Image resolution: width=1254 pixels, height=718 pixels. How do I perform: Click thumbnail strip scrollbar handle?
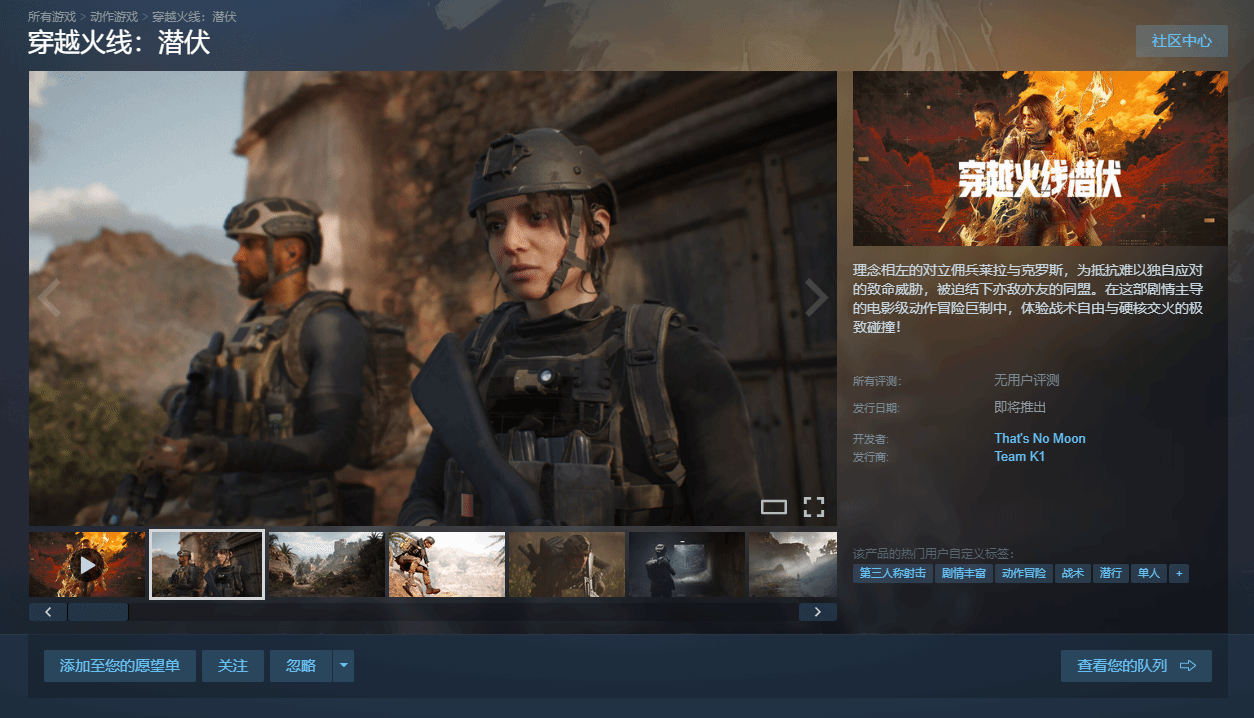[98, 612]
